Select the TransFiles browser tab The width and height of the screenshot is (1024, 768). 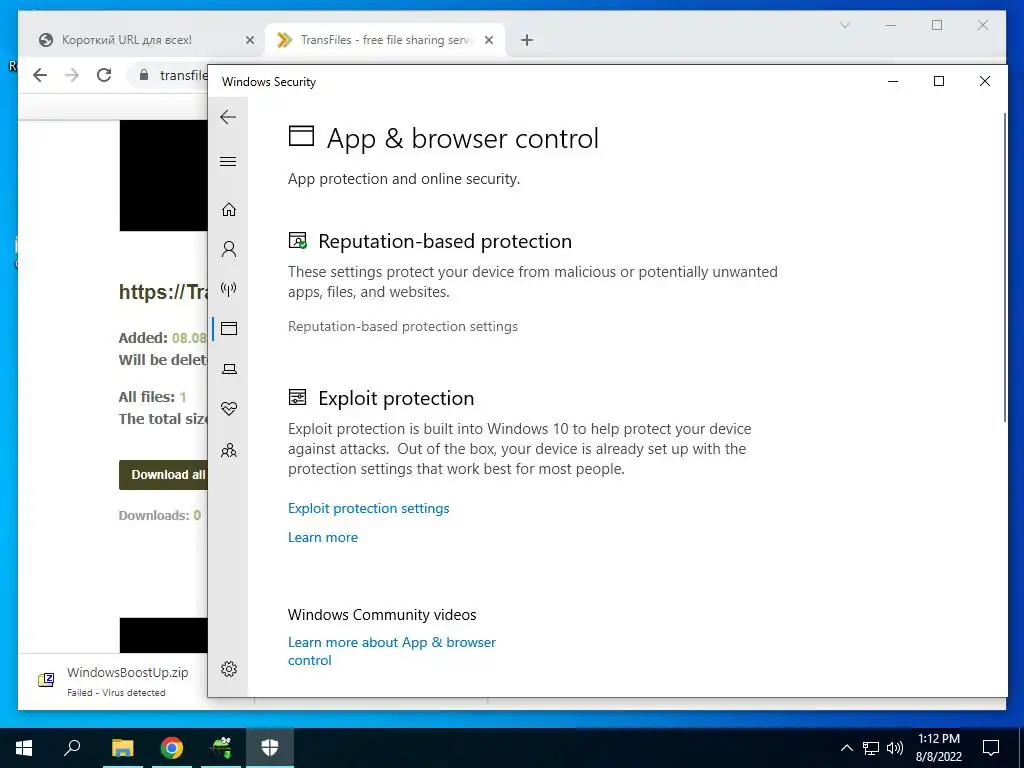pyautogui.click(x=385, y=40)
